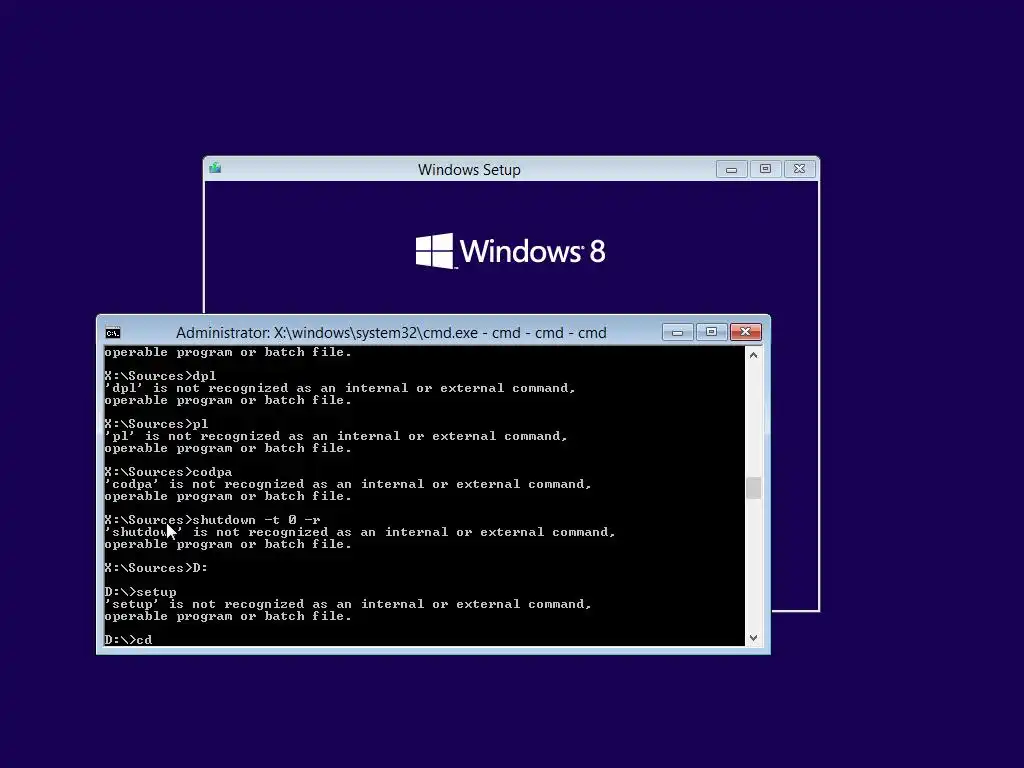Image resolution: width=1024 pixels, height=768 pixels.
Task: Click the Windows Setup title text
Action: [469, 170]
